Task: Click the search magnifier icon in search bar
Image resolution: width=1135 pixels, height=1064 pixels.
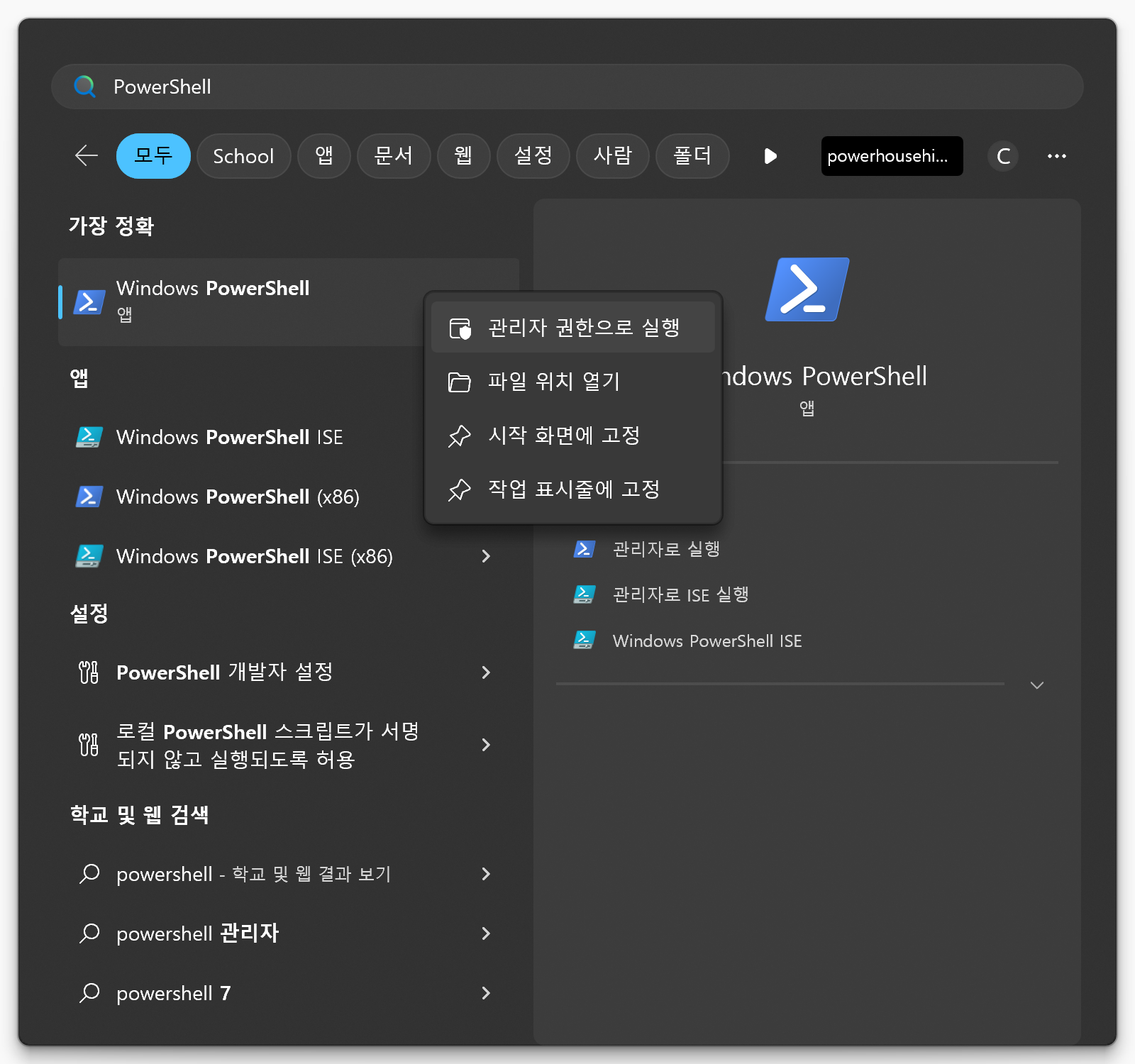Action: [85, 87]
